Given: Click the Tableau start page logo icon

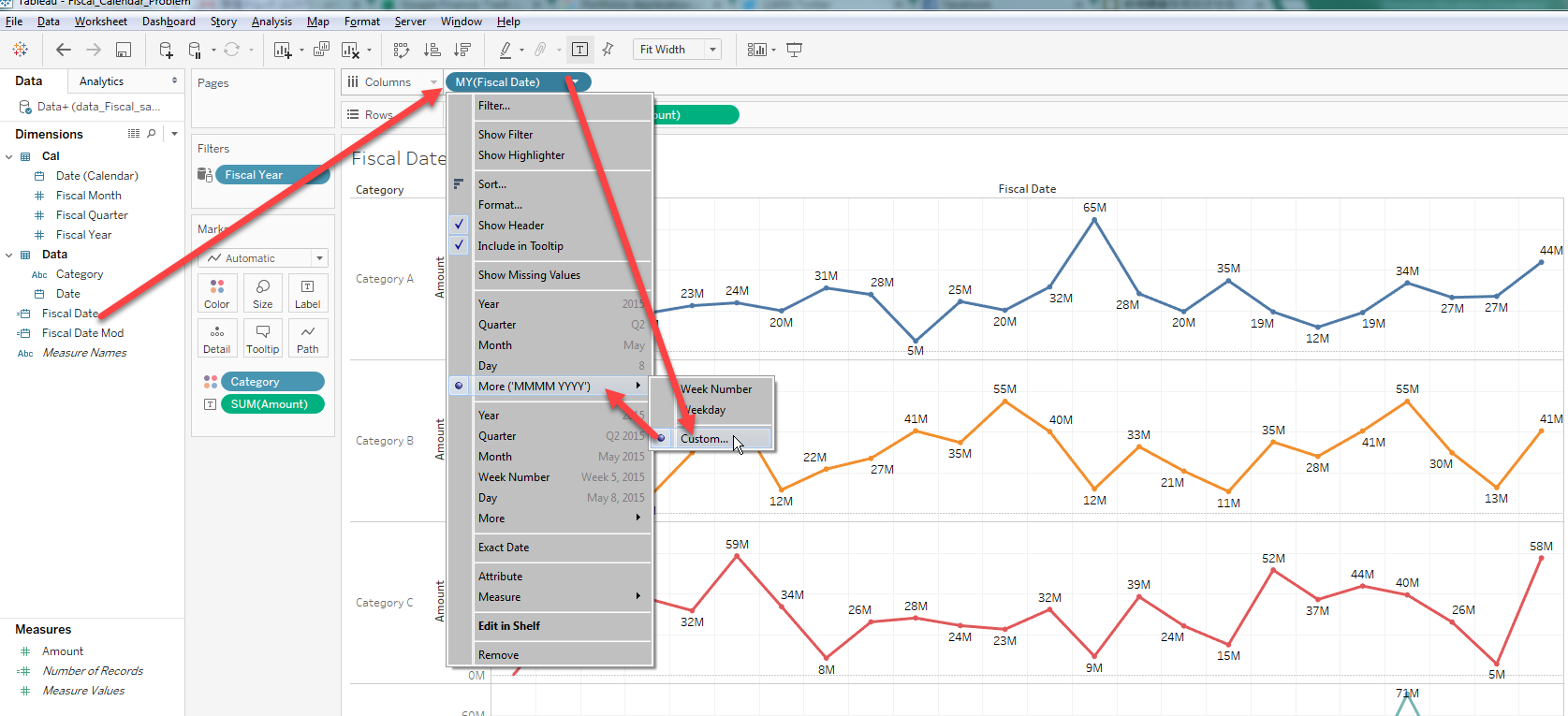Looking at the screenshot, I should coord(20,50).
